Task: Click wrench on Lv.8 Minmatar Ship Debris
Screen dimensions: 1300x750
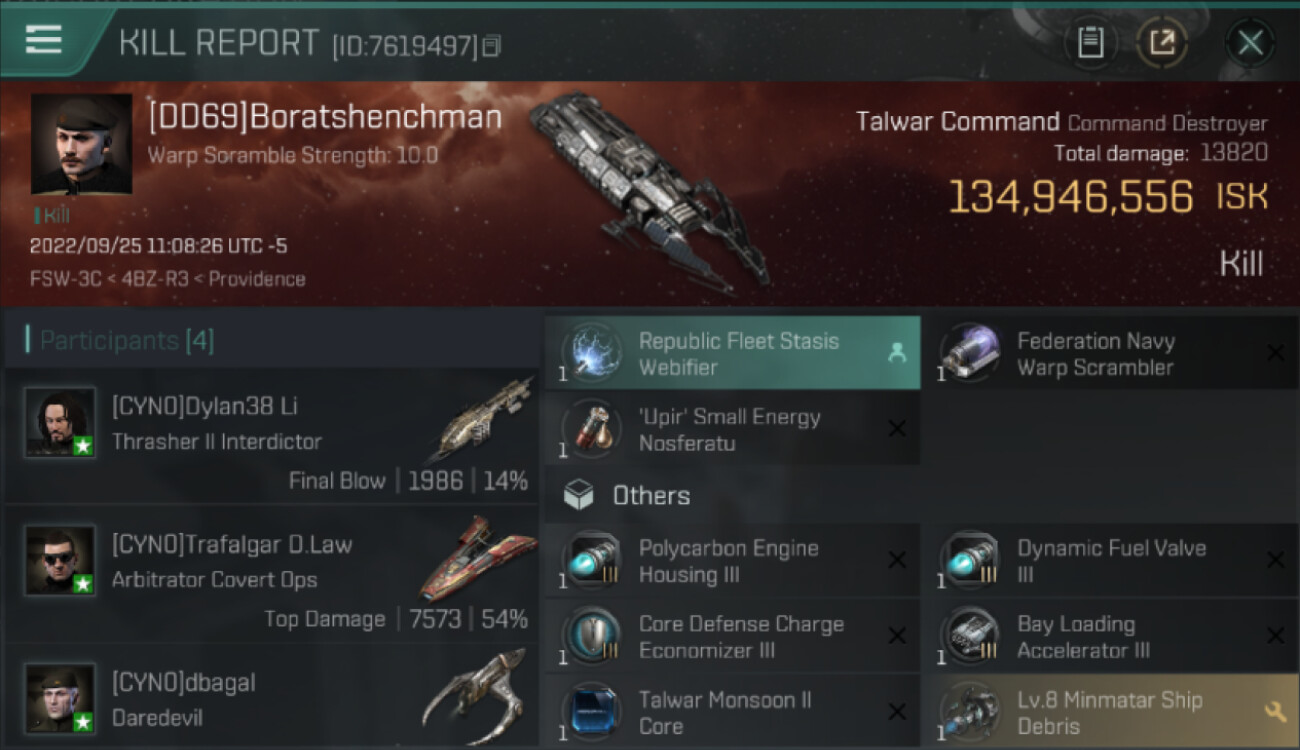Action: [x=1275, y=712]
